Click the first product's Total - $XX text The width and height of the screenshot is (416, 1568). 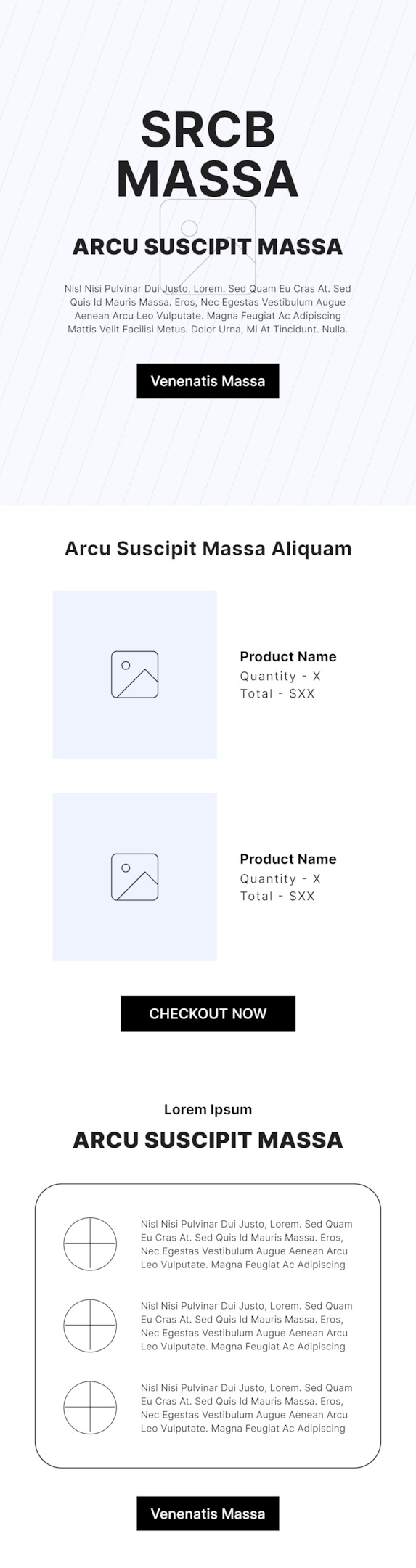(x=277, y=693)
